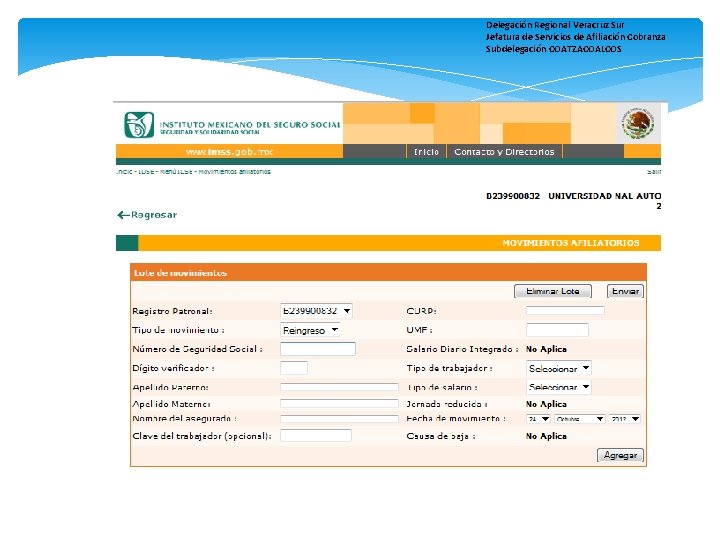Click the Eliminar Lote button
Image resolution: width=720 pixels, height=540 pixels.
(553, 291)
